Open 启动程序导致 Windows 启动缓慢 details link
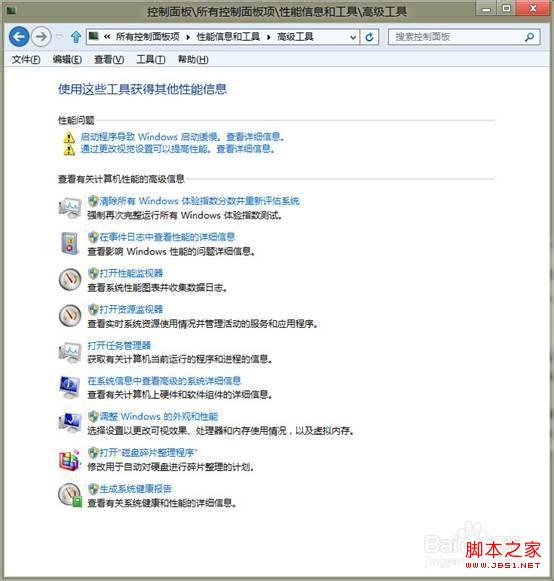Screen dimensions: 554x581 coord(182,137)
